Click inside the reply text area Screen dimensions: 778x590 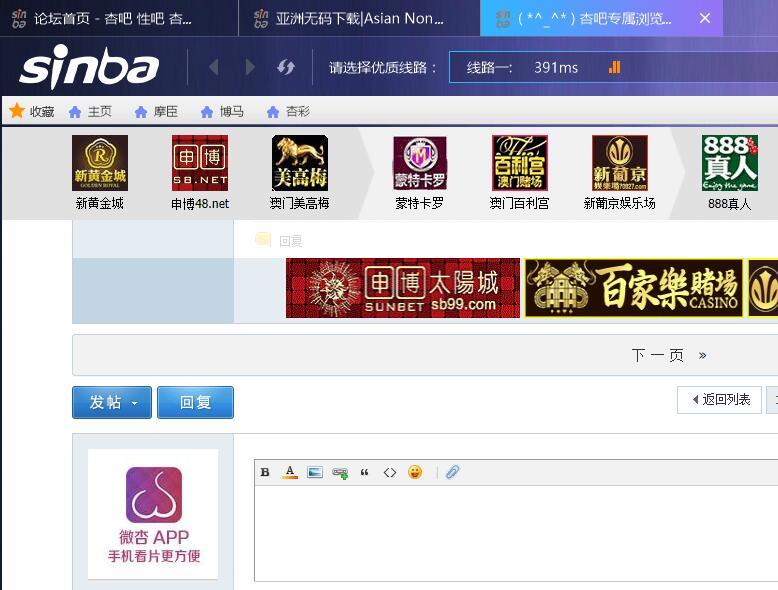[516, 533]
